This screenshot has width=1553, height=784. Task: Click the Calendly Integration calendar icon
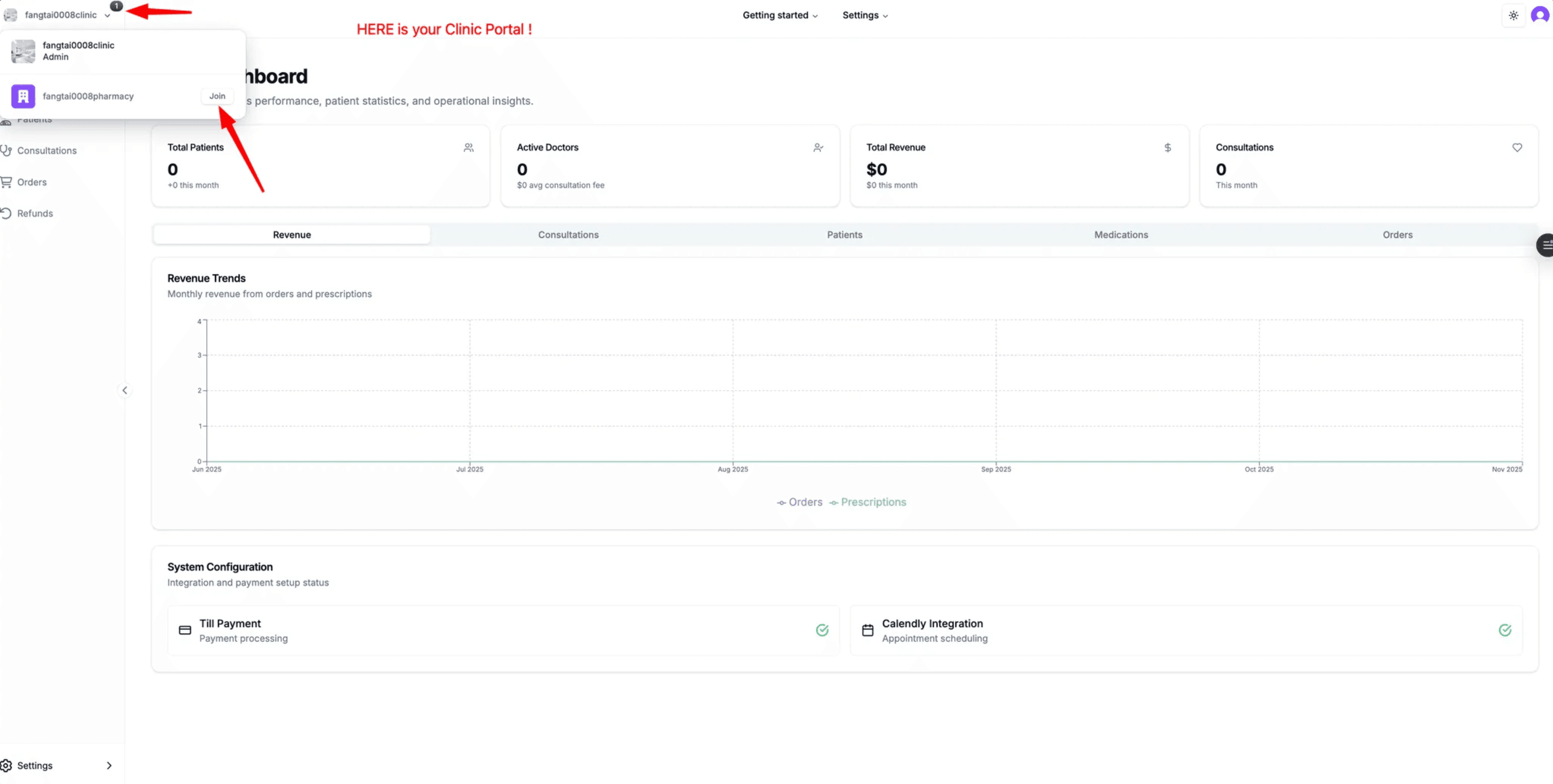(868, 630)
